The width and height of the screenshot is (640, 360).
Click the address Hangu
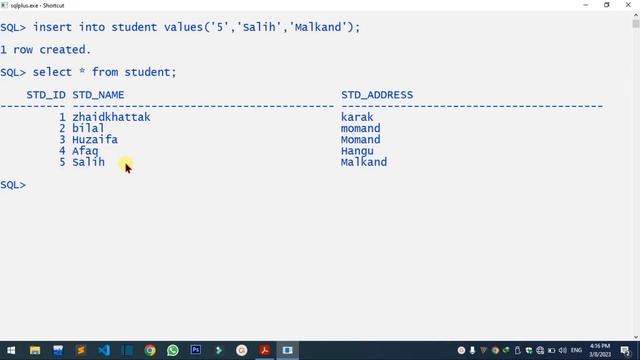pyautogui.click(x=357, y=151)
